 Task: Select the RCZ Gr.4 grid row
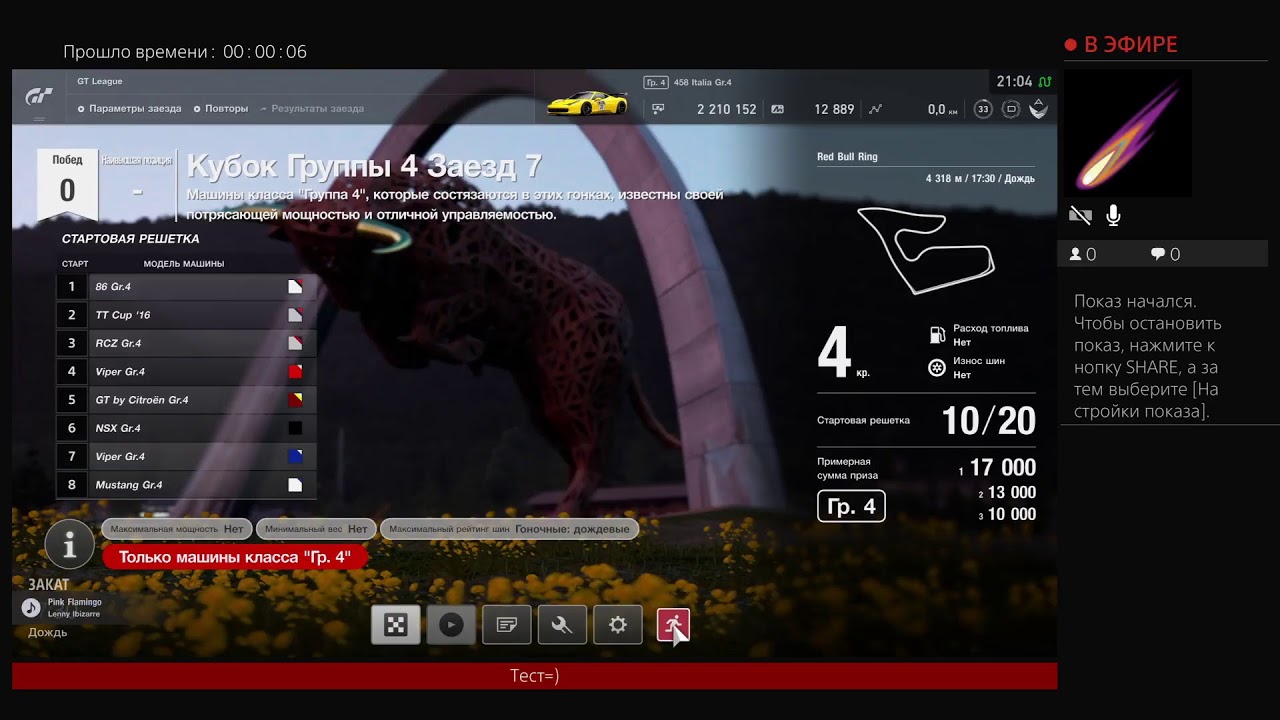pos(186,343)
